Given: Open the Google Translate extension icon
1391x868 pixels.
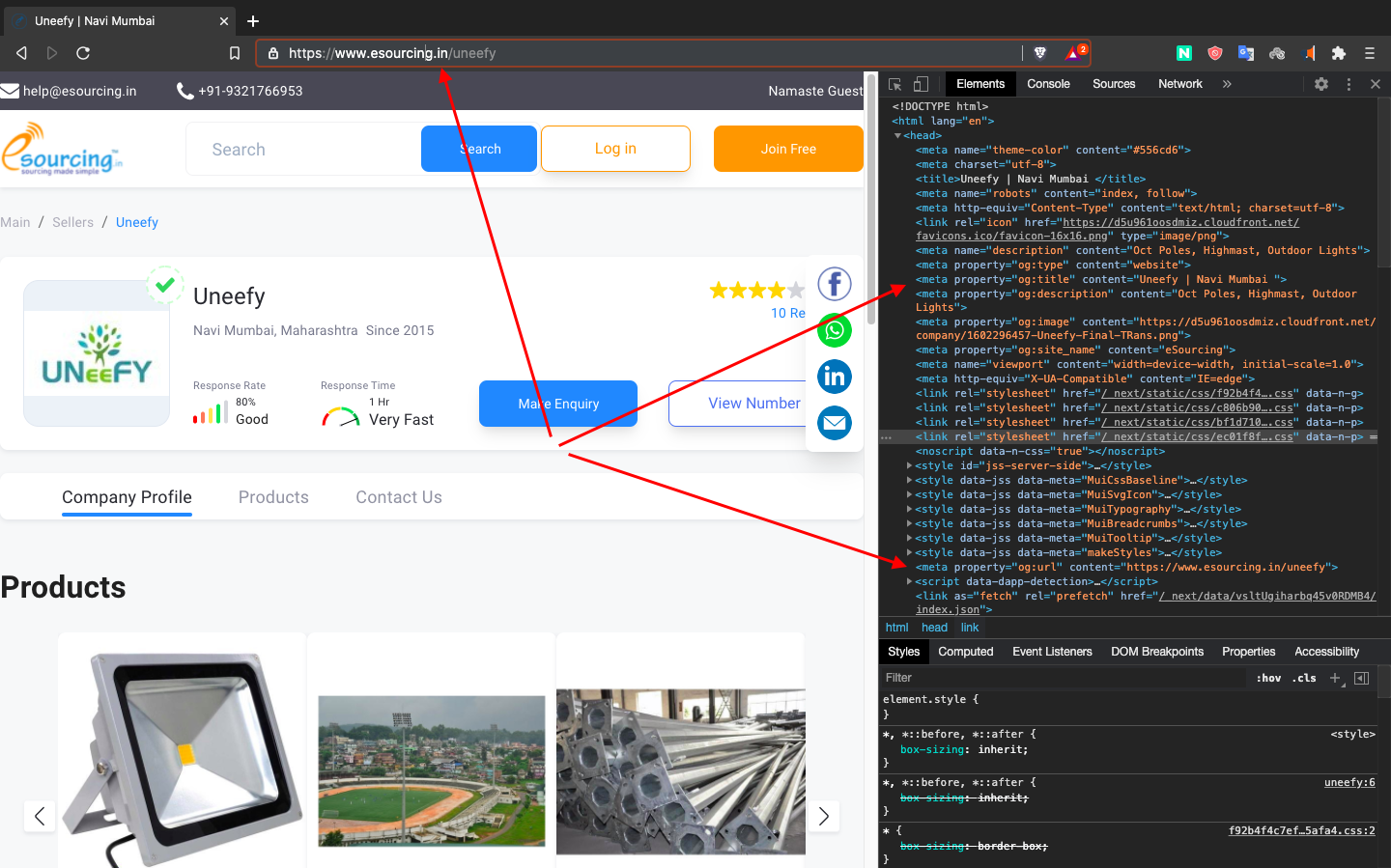Looking at the screenshot, I should (1246, 53).
